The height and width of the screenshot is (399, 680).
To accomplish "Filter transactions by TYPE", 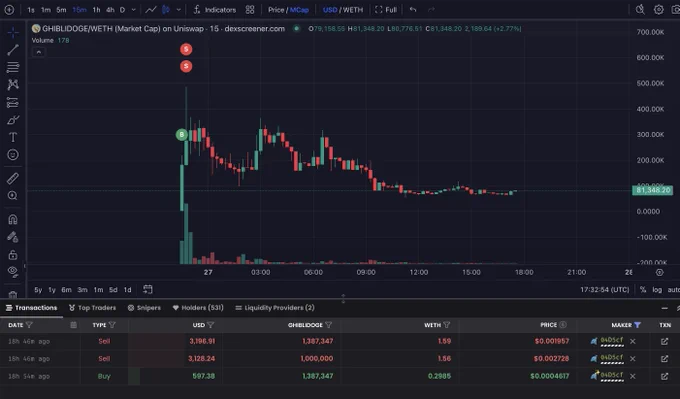I will (x=112, y=325).
